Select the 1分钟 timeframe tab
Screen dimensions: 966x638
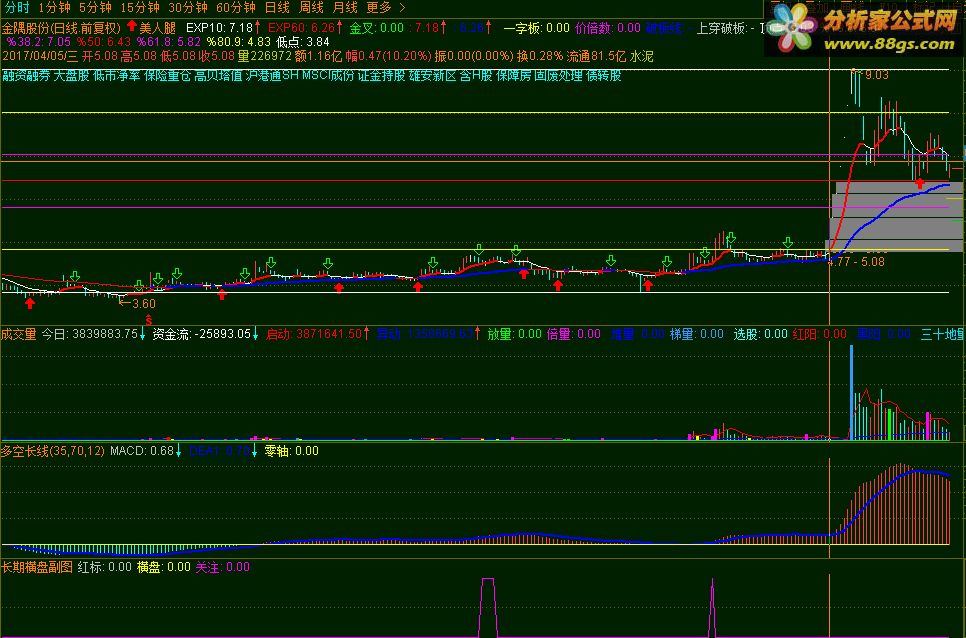pyautogui.click(x=54, y=7)
